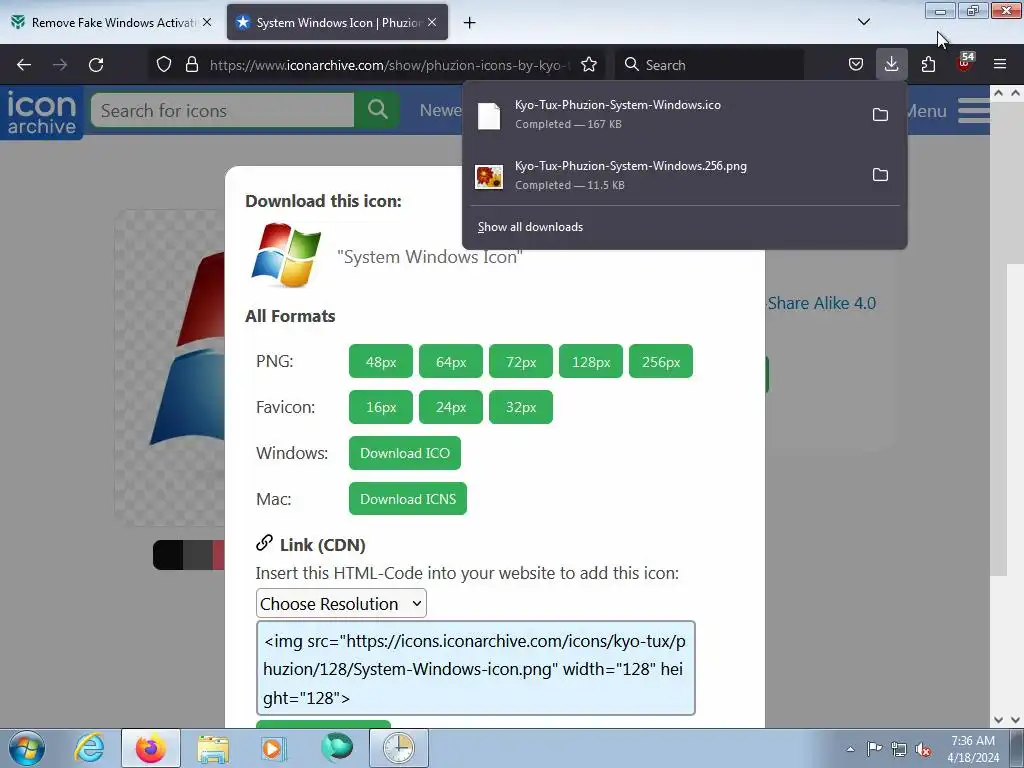Open tracking protection shield in address bar
This screenshot has height=768, width=1024.
164,65
